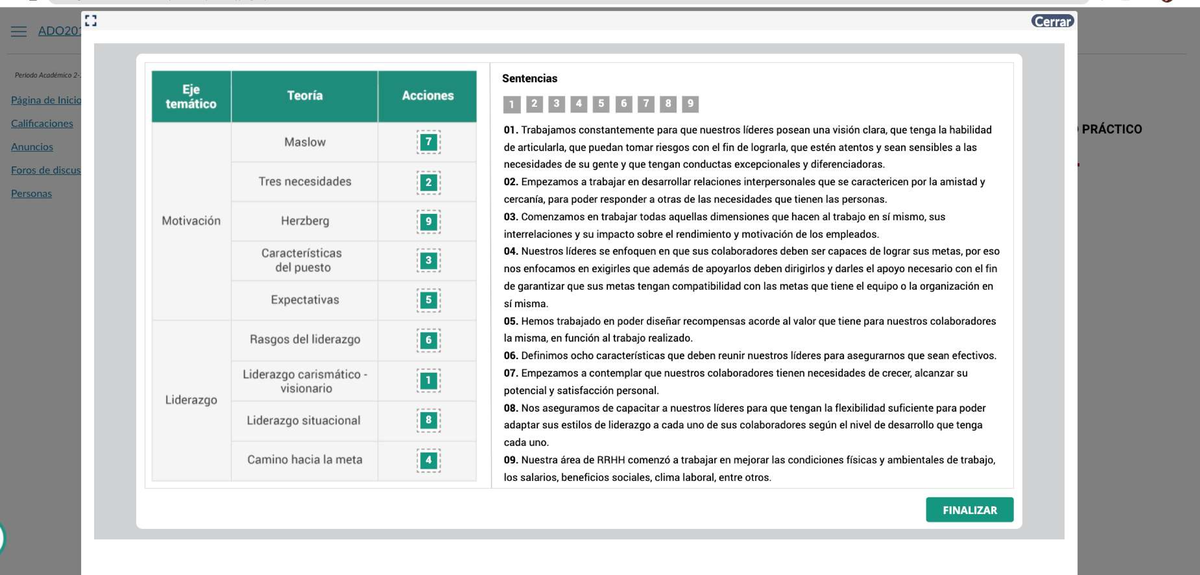The height and width of the screenshot is (575, 1200).
Task: Click the Liderazgo situacional cell
Action: [x=305, y=420]
